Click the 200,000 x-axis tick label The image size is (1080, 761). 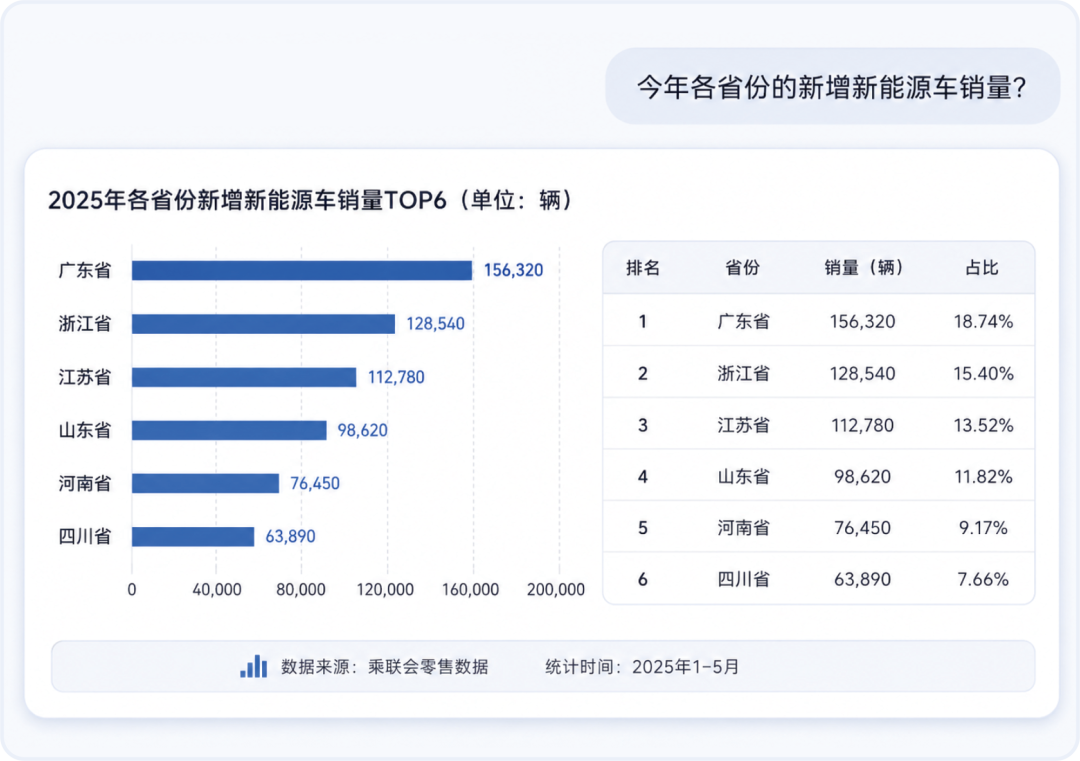point(556,590)
